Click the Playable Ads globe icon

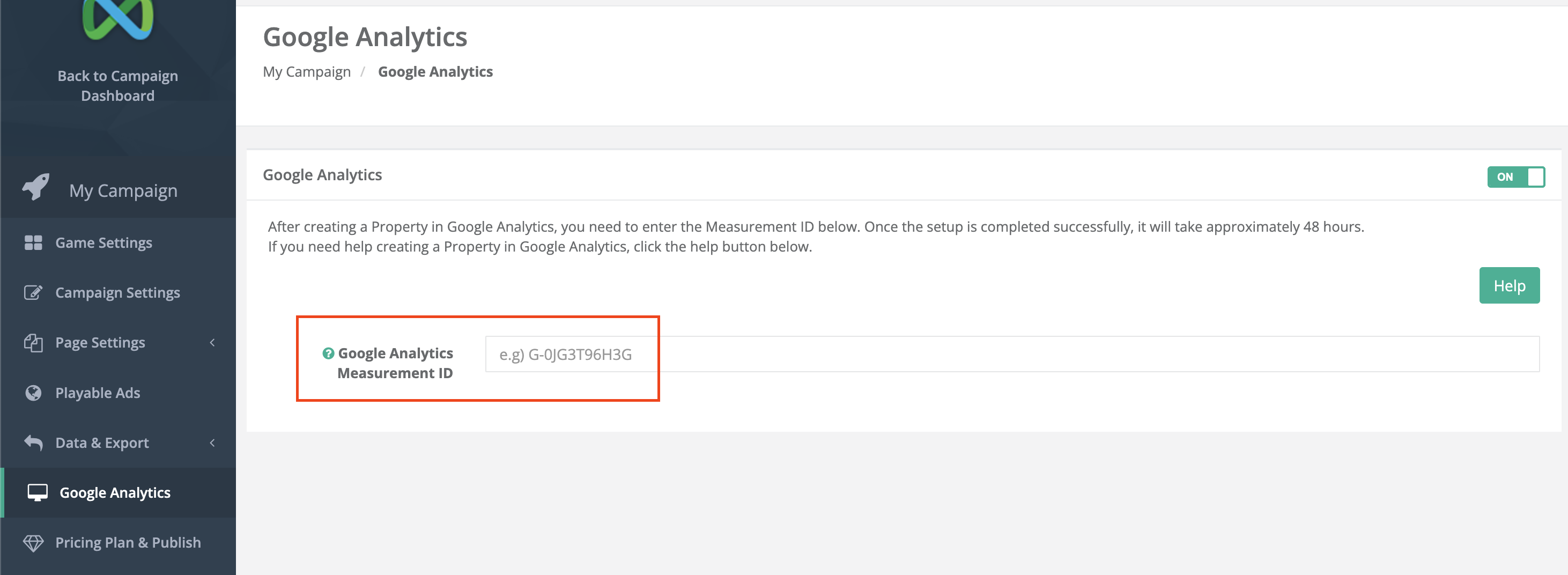[33, 393]
